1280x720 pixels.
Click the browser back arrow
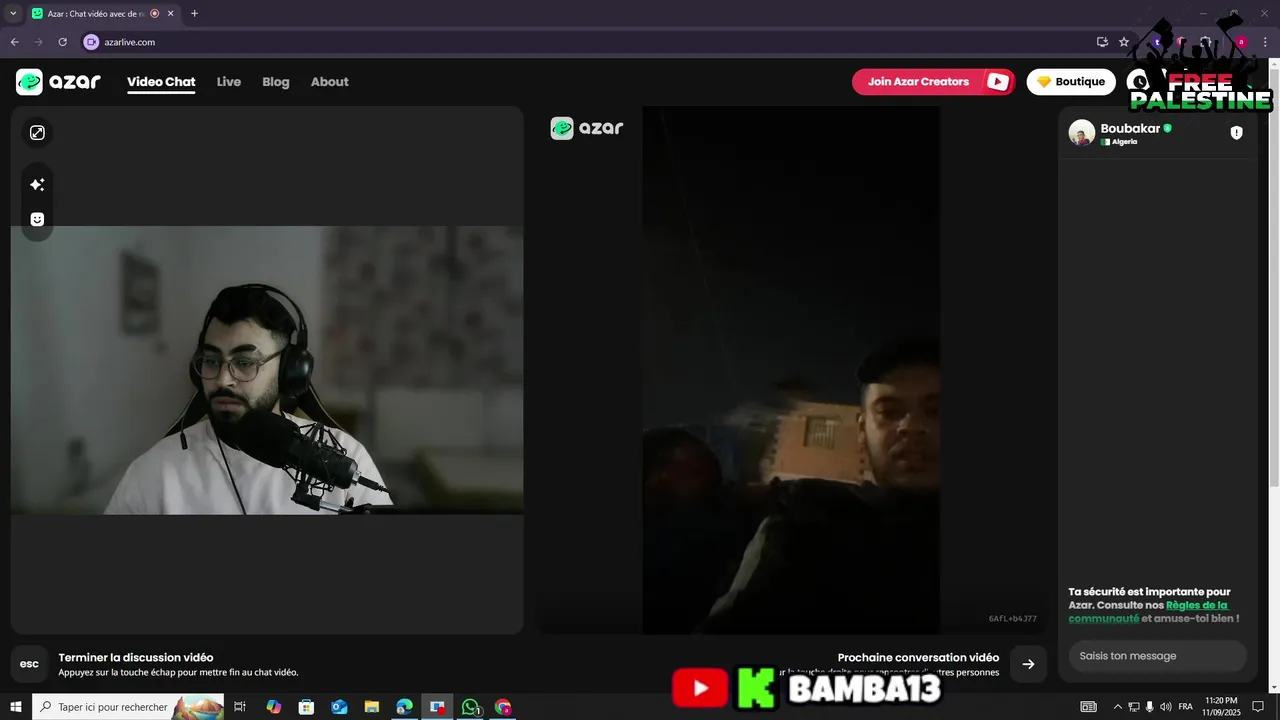pyautogui.click(x=14, y=42)
